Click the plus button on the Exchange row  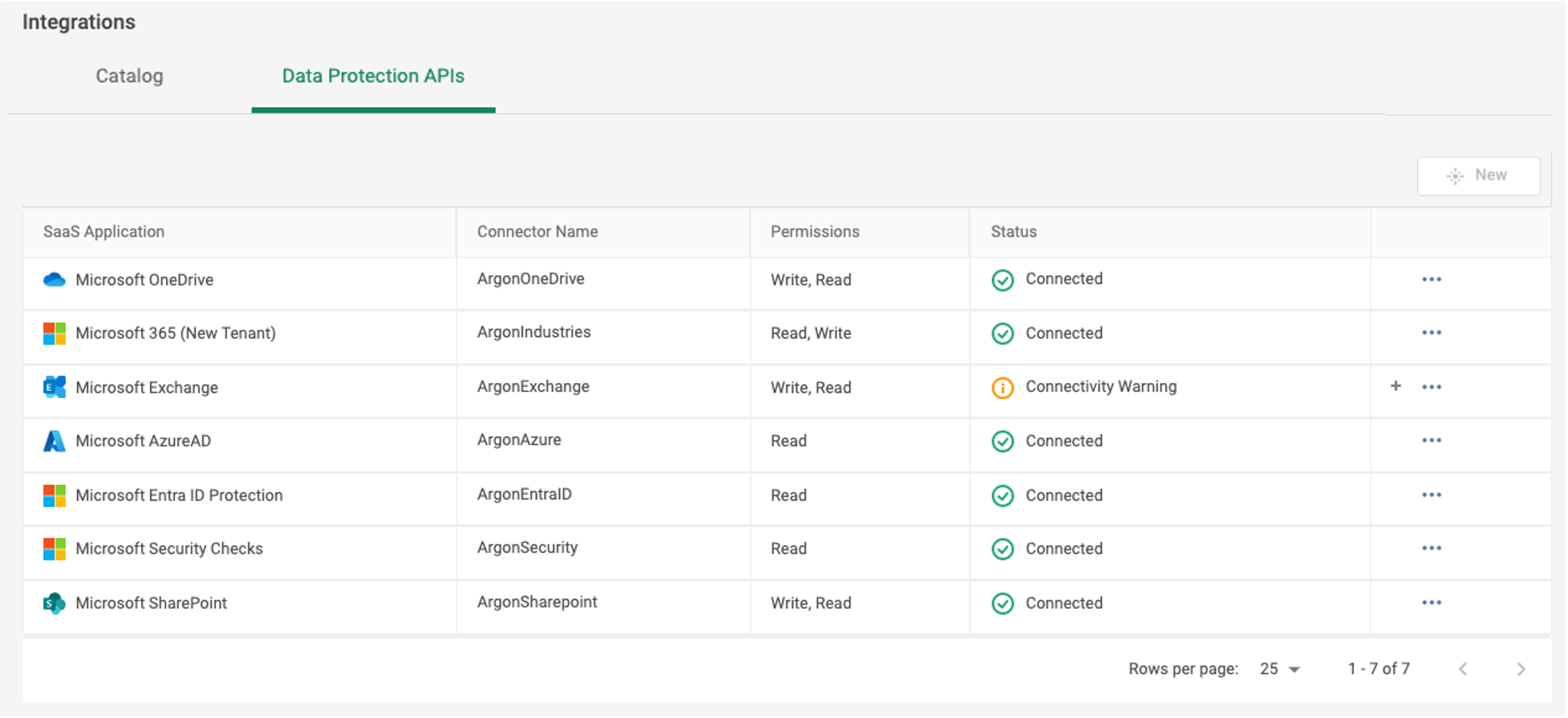point(1395,385)
